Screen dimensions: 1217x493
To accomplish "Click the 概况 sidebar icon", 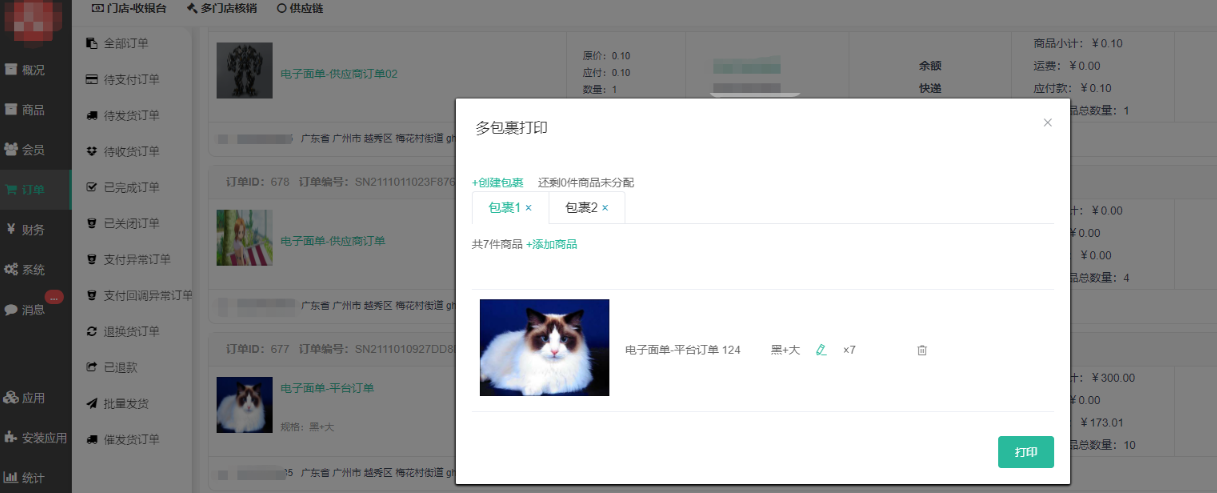I will tap(11, 70).
